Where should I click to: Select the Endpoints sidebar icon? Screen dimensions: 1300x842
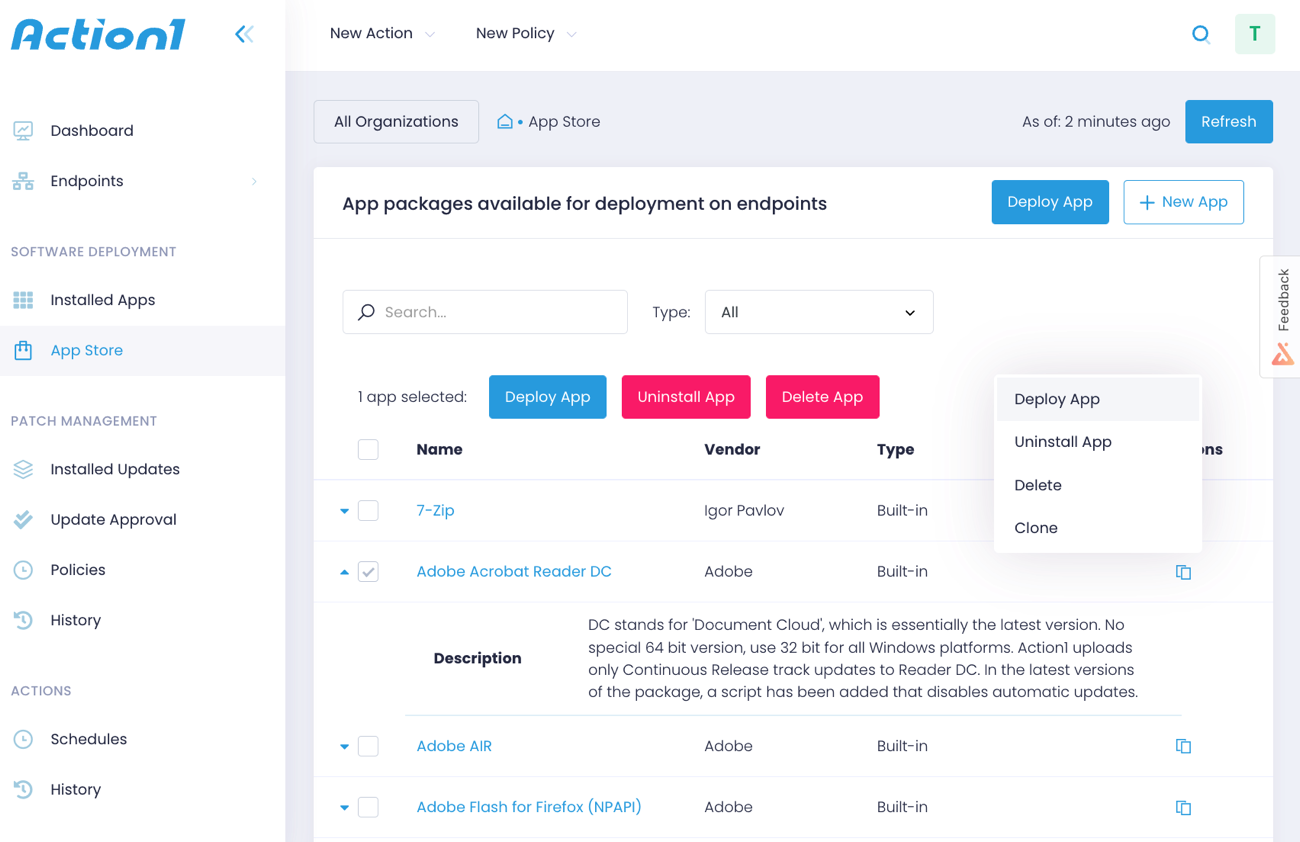pos(20,181)
